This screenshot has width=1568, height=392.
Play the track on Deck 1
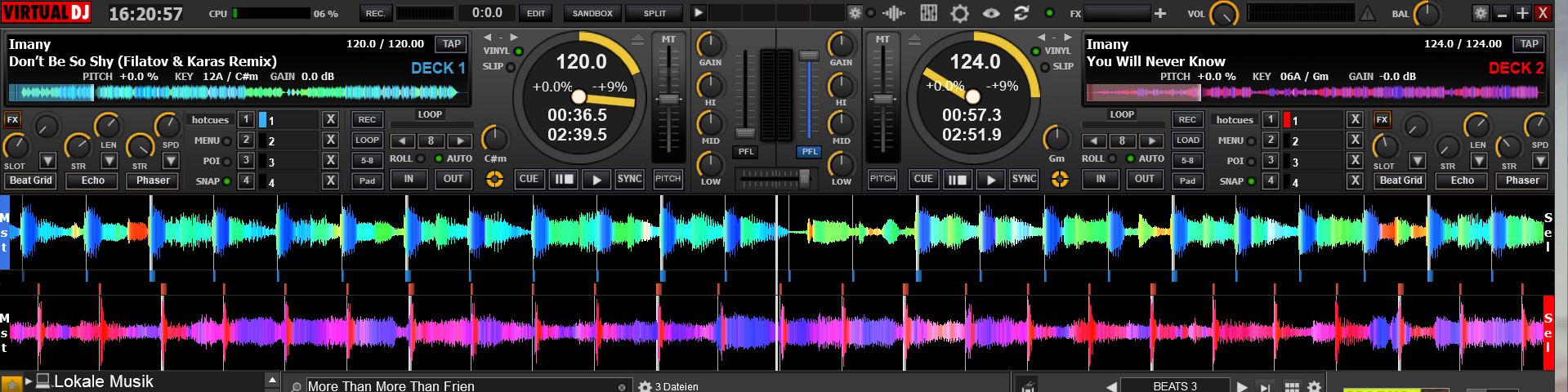pos(596,179)
